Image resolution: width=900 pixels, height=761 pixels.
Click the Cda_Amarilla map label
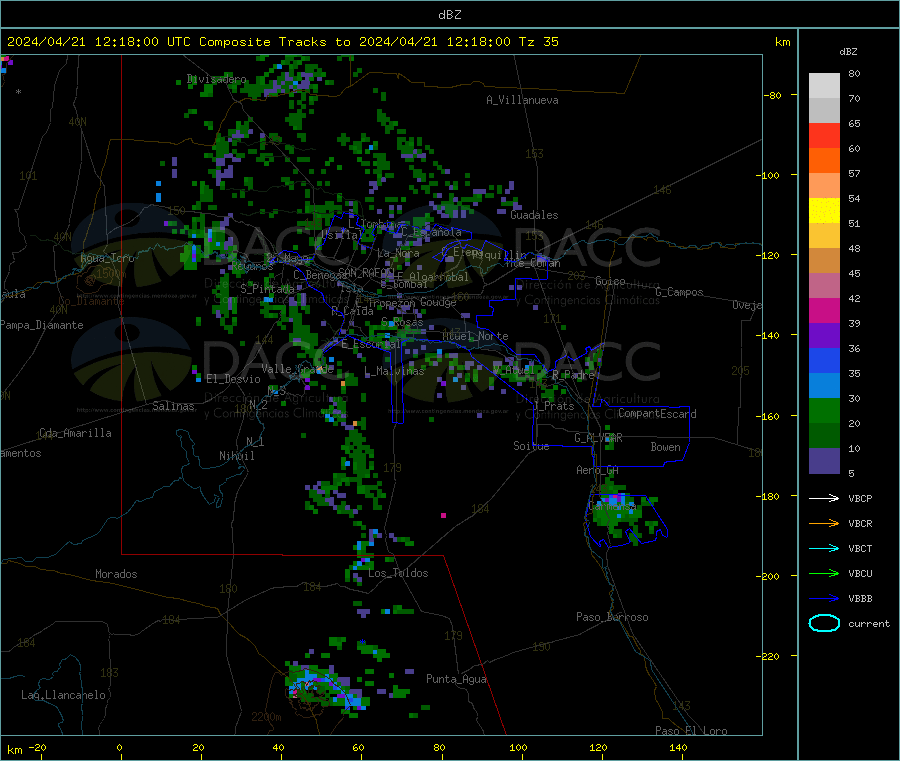[75, 433]
